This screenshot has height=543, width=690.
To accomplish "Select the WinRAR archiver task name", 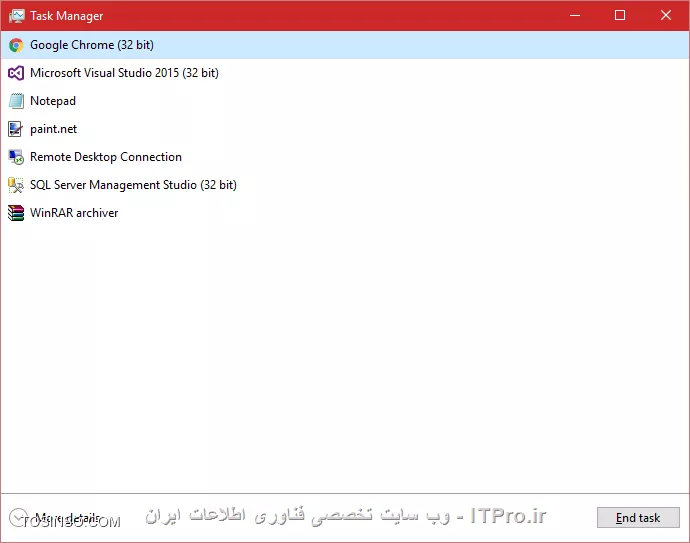I will tap(74, 213).
